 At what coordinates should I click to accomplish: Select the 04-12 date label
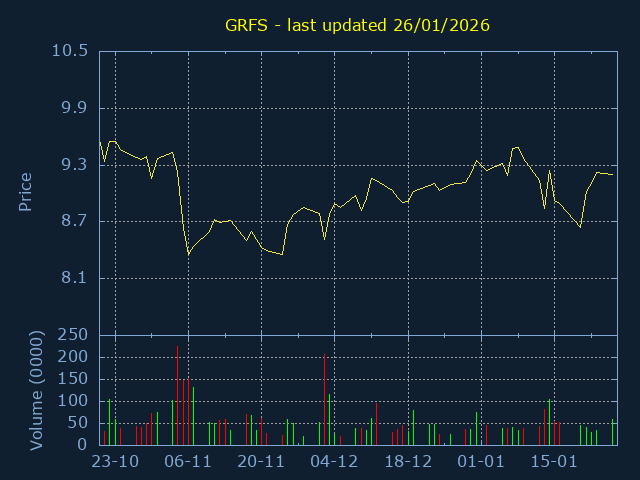coord(334,462)
